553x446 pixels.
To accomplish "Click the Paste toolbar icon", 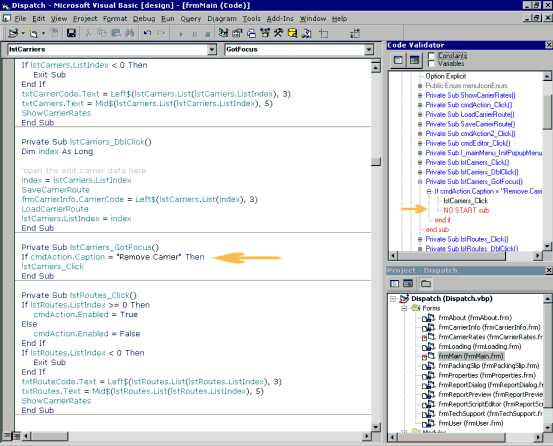I will click(x=116, y=33).
